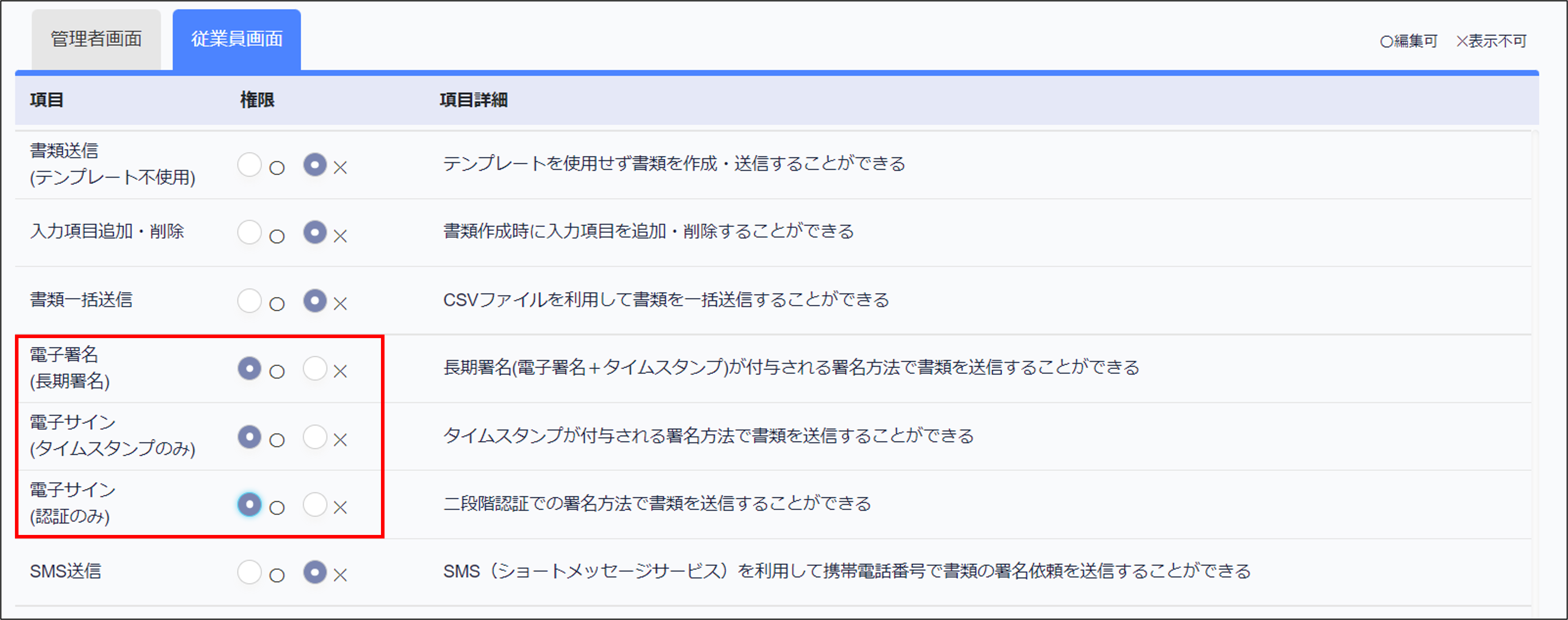Screen dimensions: 1568x620
Task: Set 電子サイン (認証のみ) to ×
Action: [x=315, y=504]
